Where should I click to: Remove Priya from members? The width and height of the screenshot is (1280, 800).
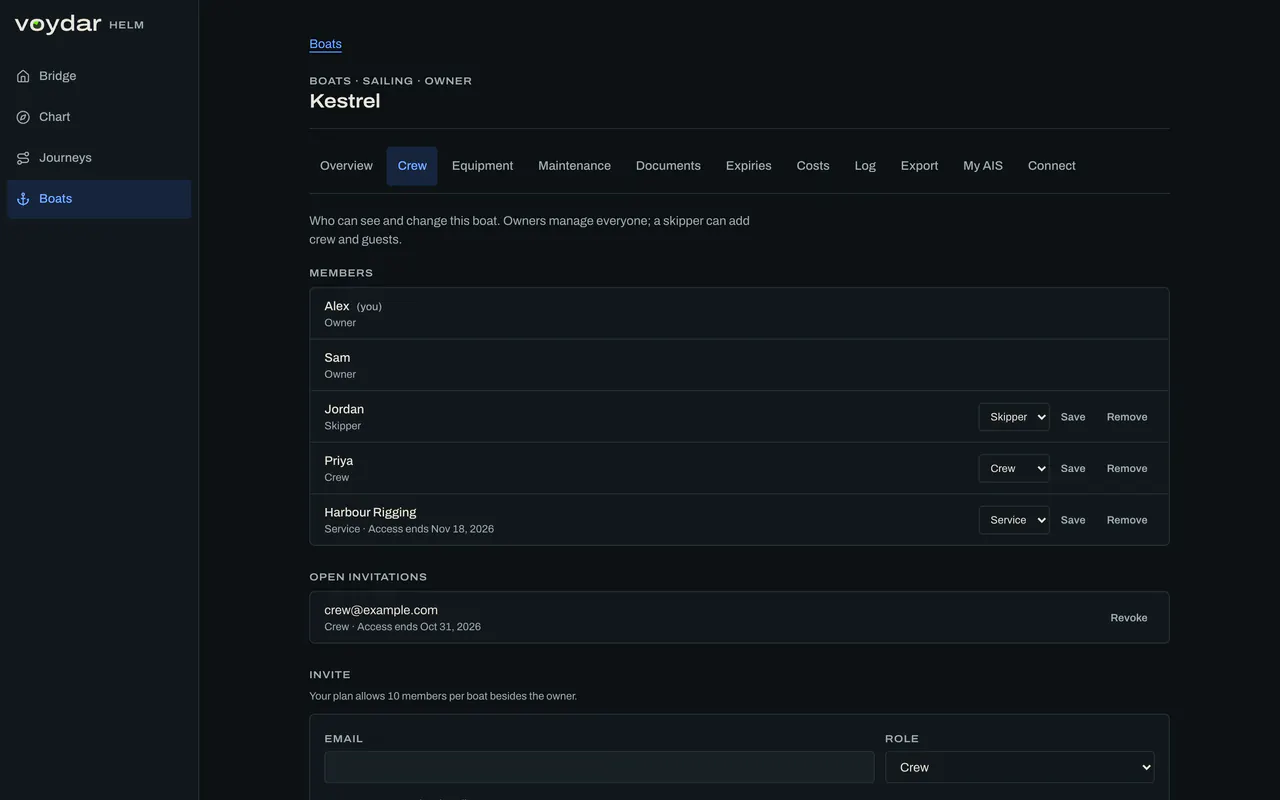point(1127,468)
